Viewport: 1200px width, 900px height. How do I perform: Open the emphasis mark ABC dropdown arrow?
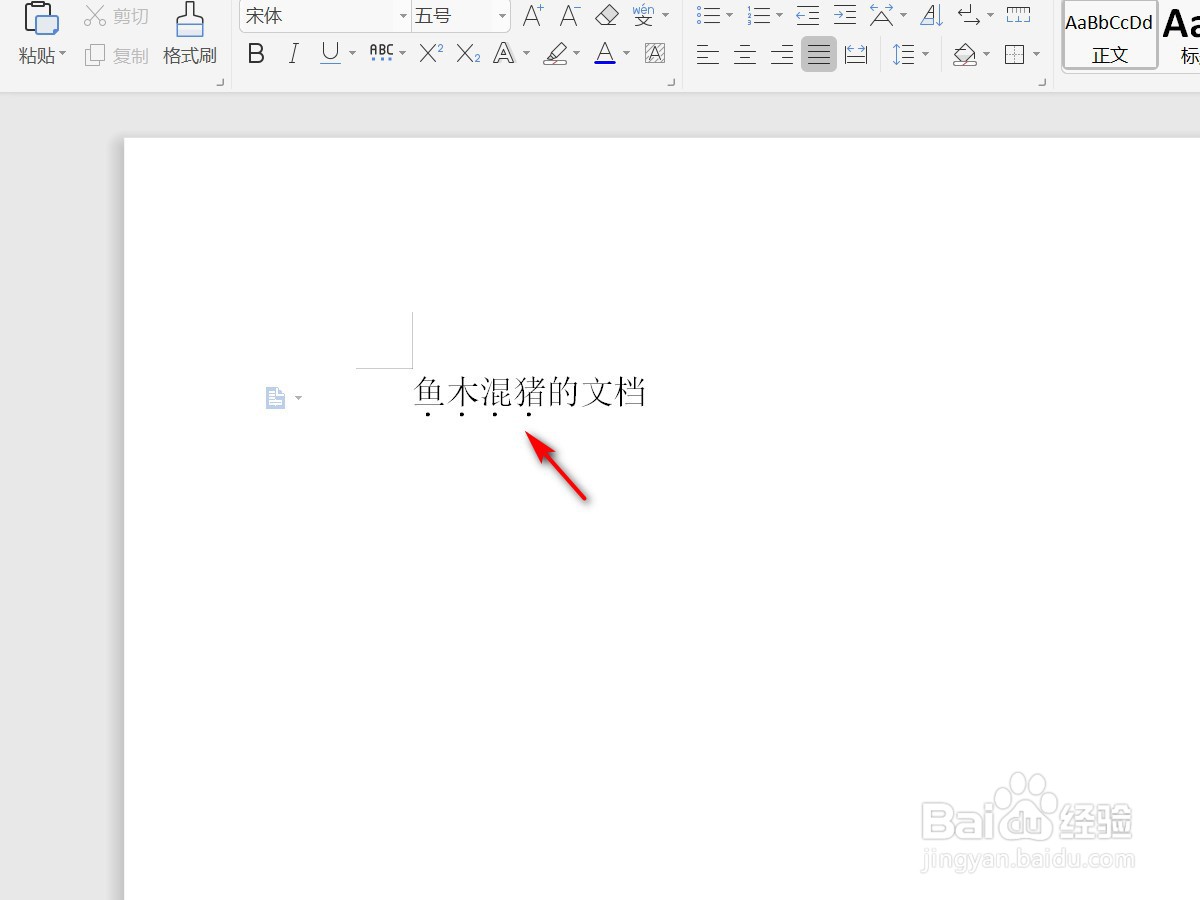pyautogui.click(x=403, y=54)
